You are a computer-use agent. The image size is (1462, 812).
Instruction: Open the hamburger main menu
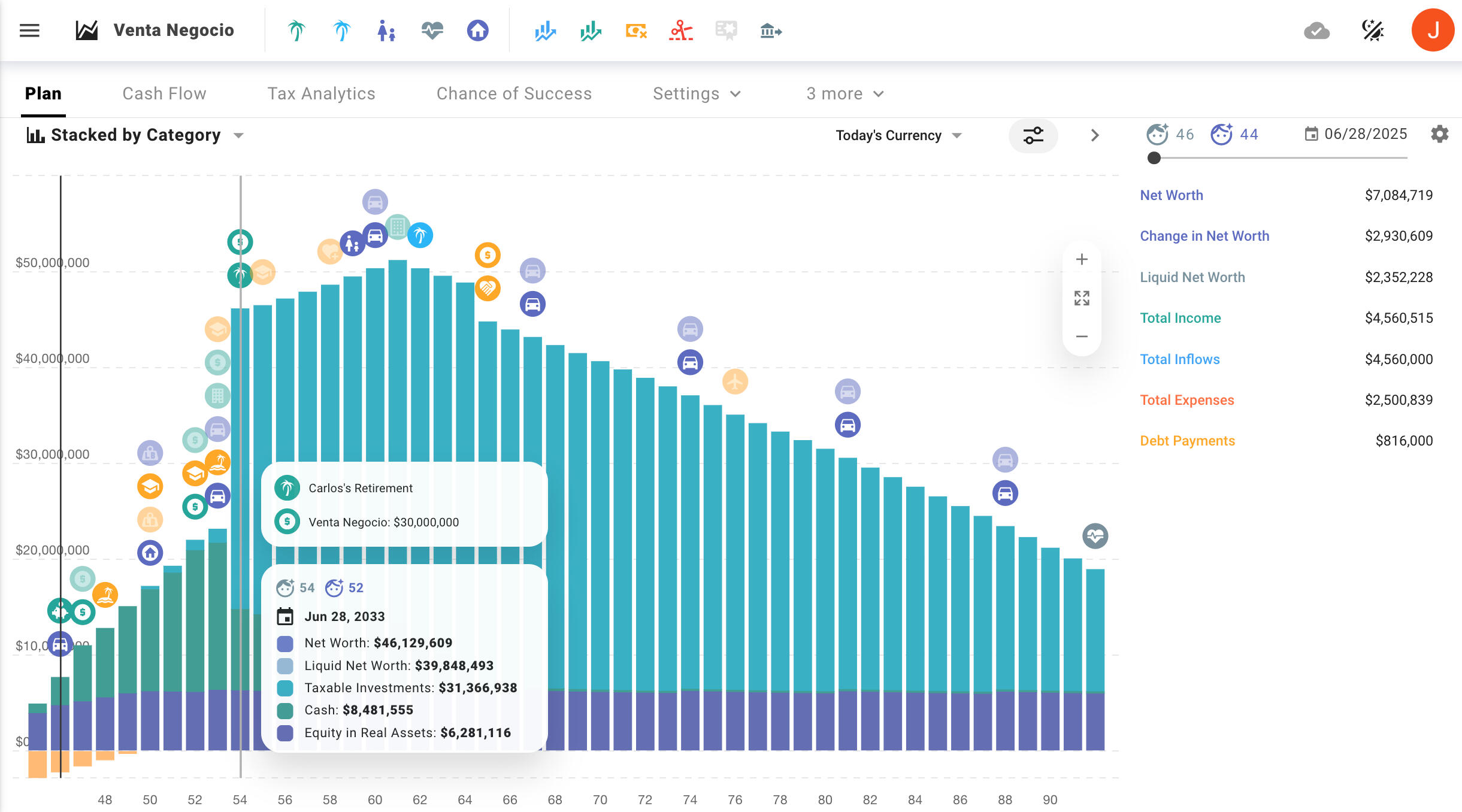(29, 31)
